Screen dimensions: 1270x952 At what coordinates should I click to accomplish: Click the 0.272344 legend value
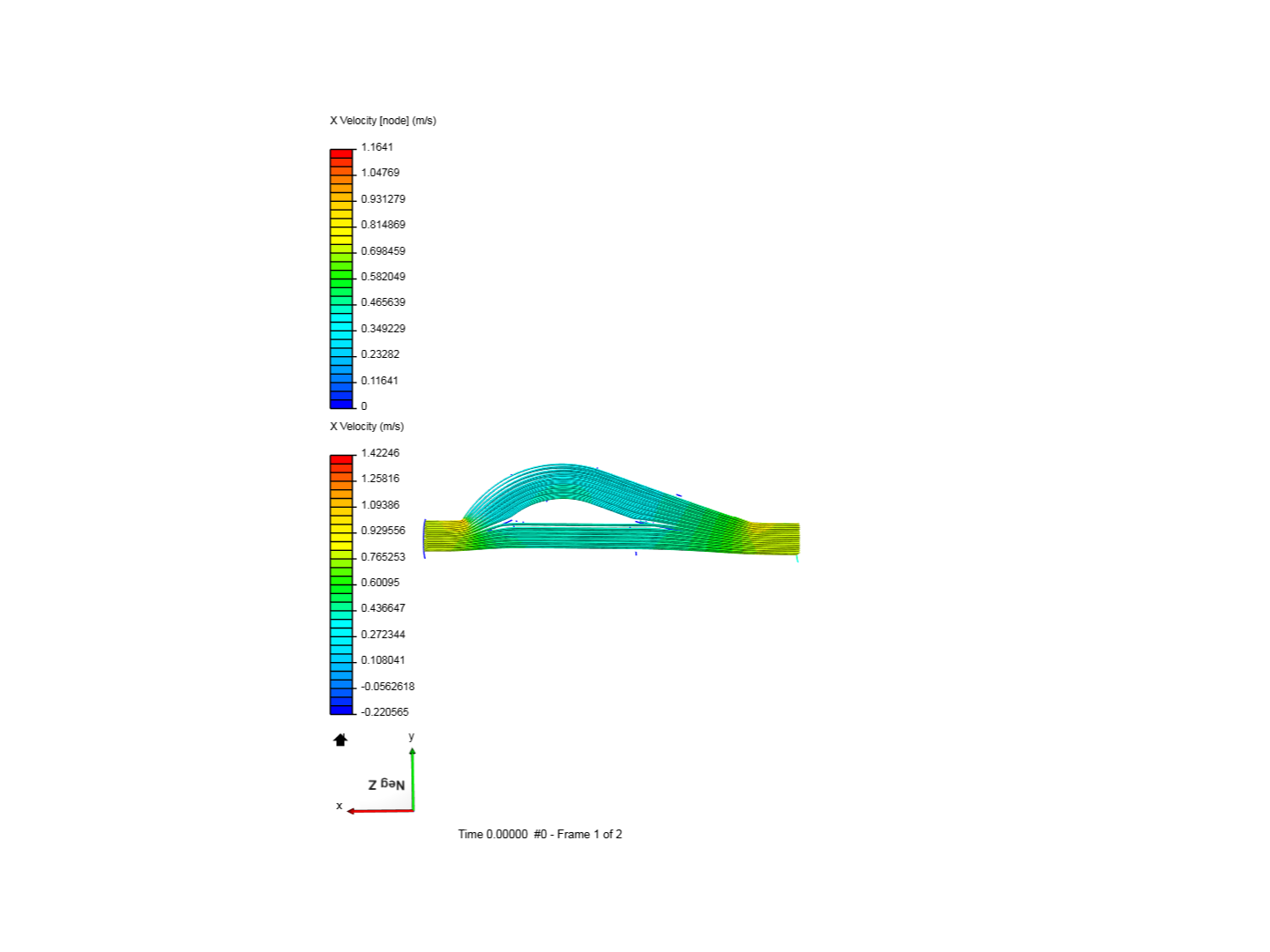coord(383,635)
